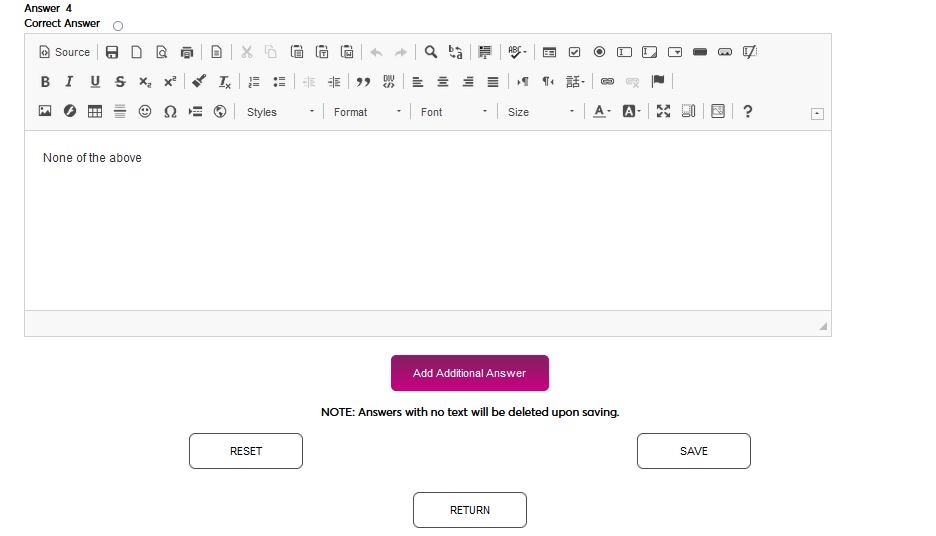Viewport: 936px width, 536px height.
Task: Insert Special Character omega icon
Action: pos(170,111)
